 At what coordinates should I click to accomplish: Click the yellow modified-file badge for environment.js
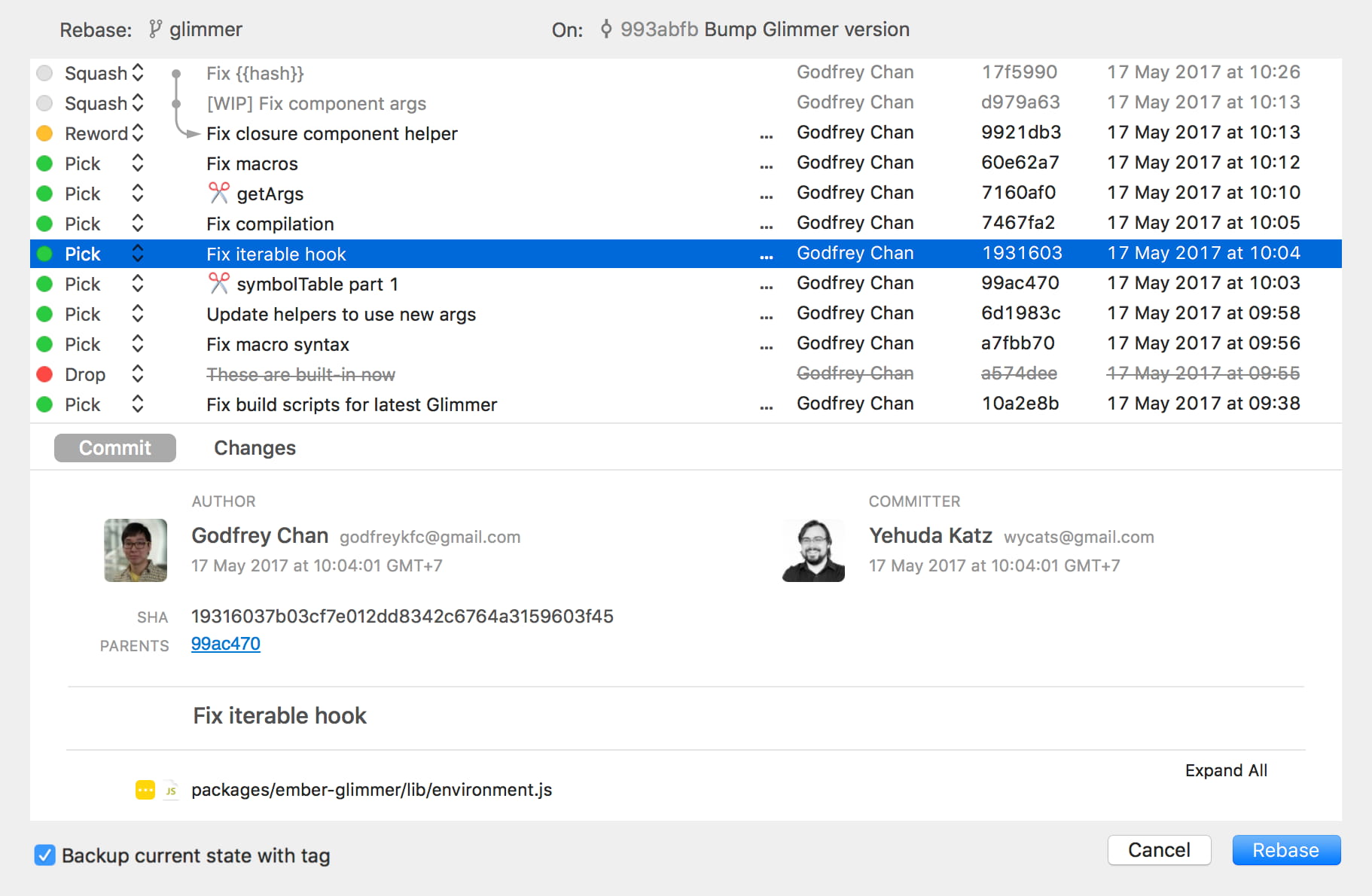pyautogui.click(x=145, y=790)
